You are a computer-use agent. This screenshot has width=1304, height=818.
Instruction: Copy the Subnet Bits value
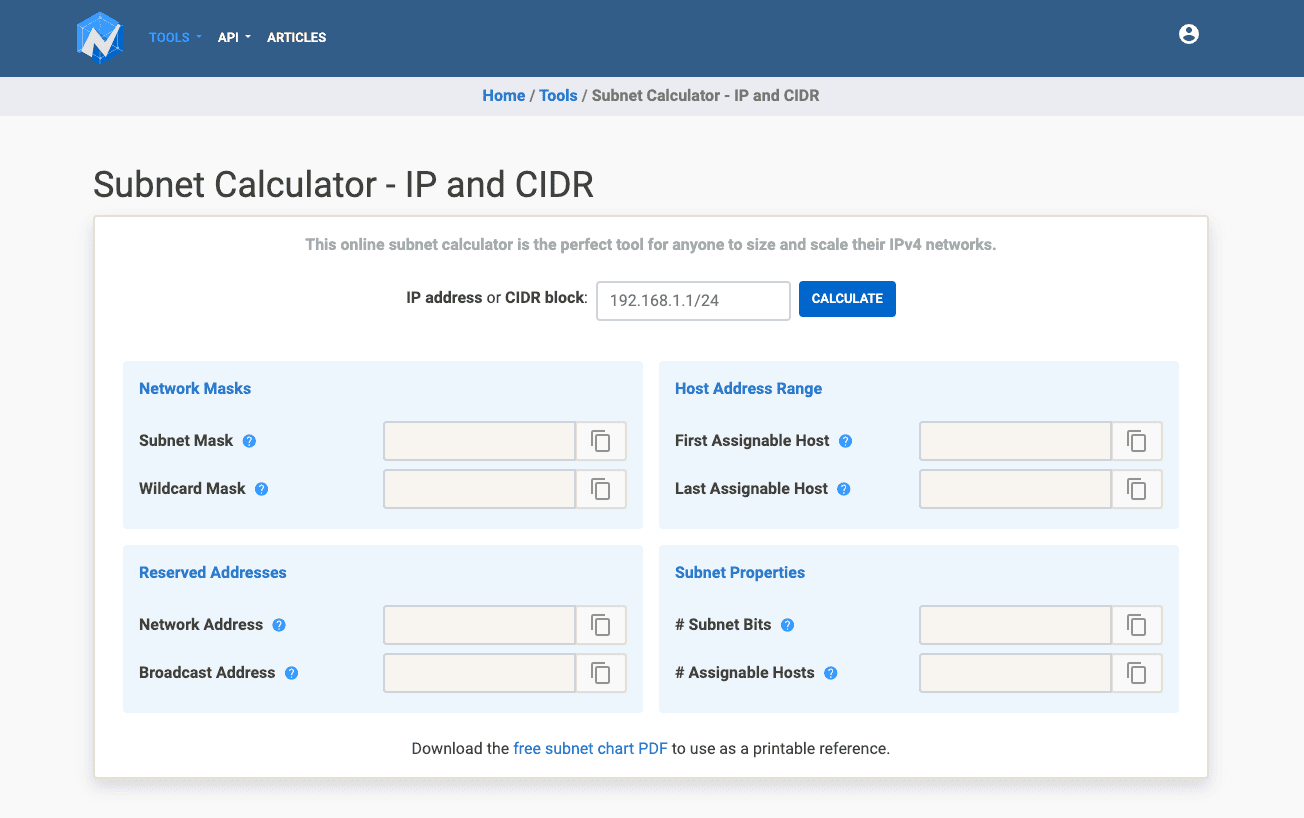coord(1137,625)
